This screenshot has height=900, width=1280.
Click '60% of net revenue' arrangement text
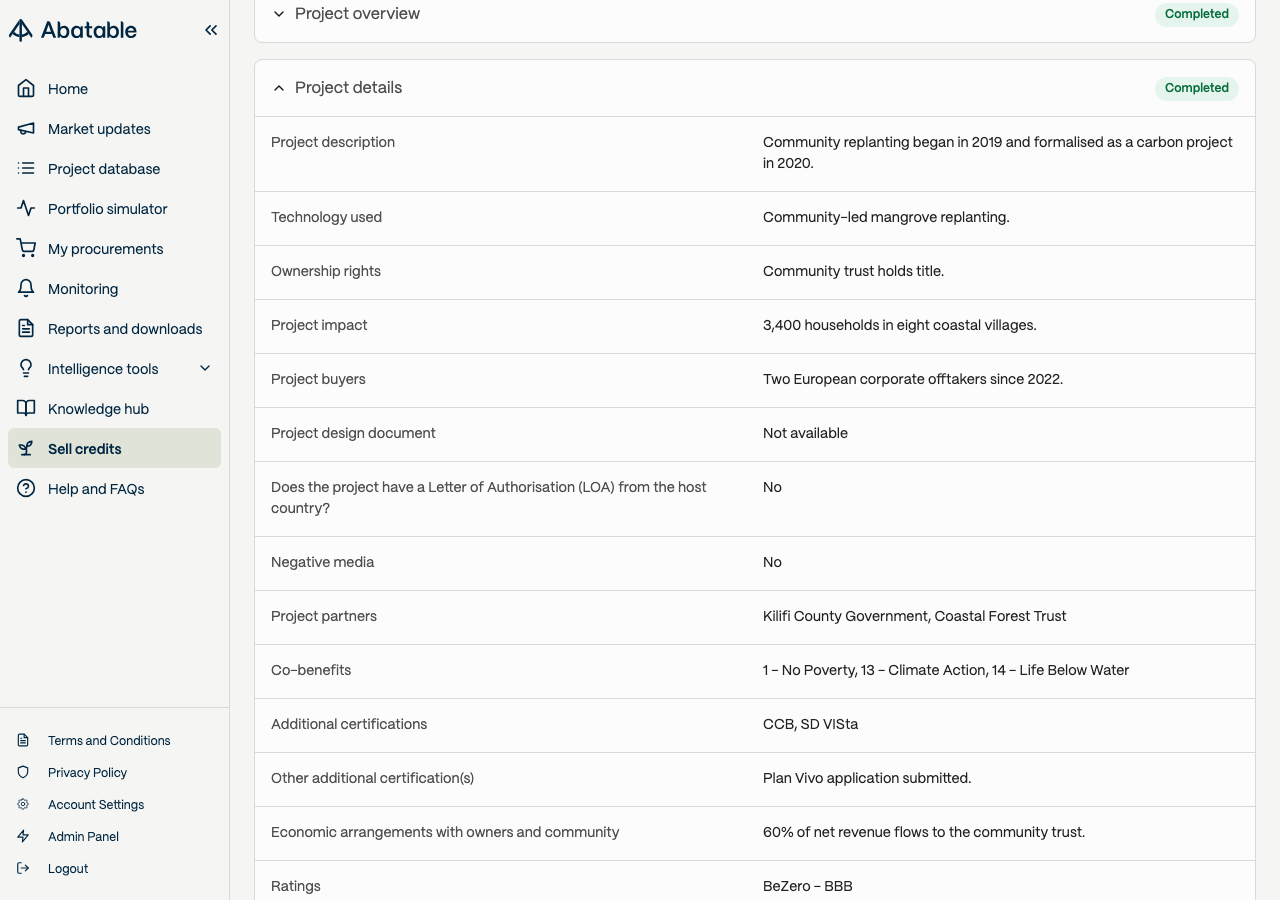(x=924, y=832)
